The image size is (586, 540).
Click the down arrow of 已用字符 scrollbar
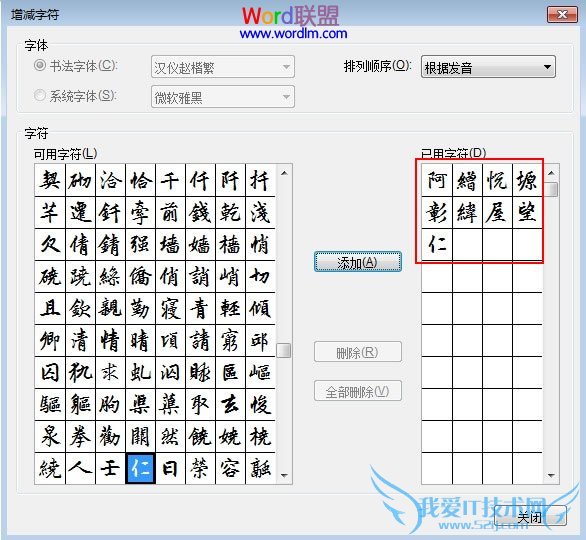tap(551, 475)
